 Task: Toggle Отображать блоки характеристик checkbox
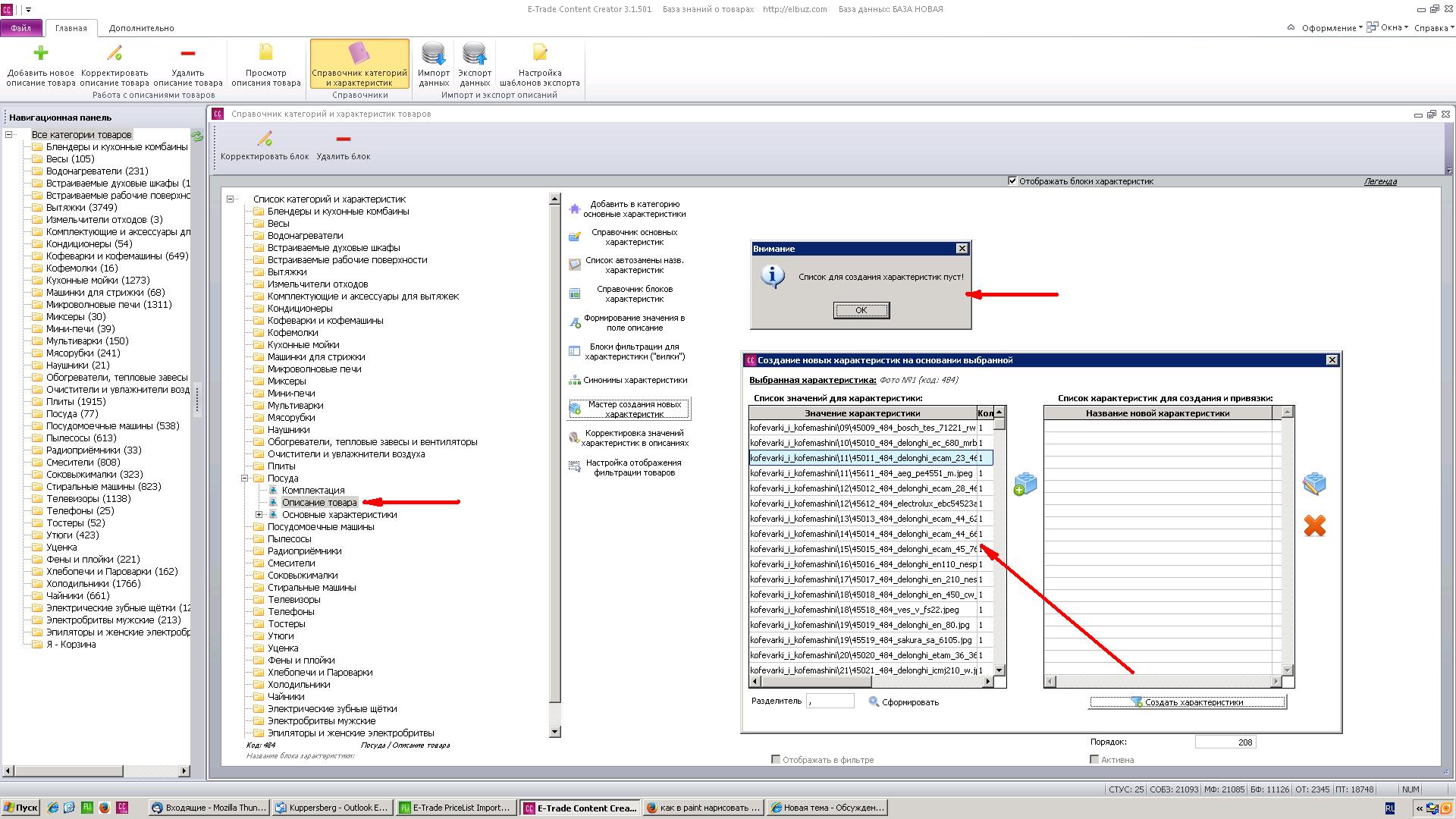click(1012, 181)
